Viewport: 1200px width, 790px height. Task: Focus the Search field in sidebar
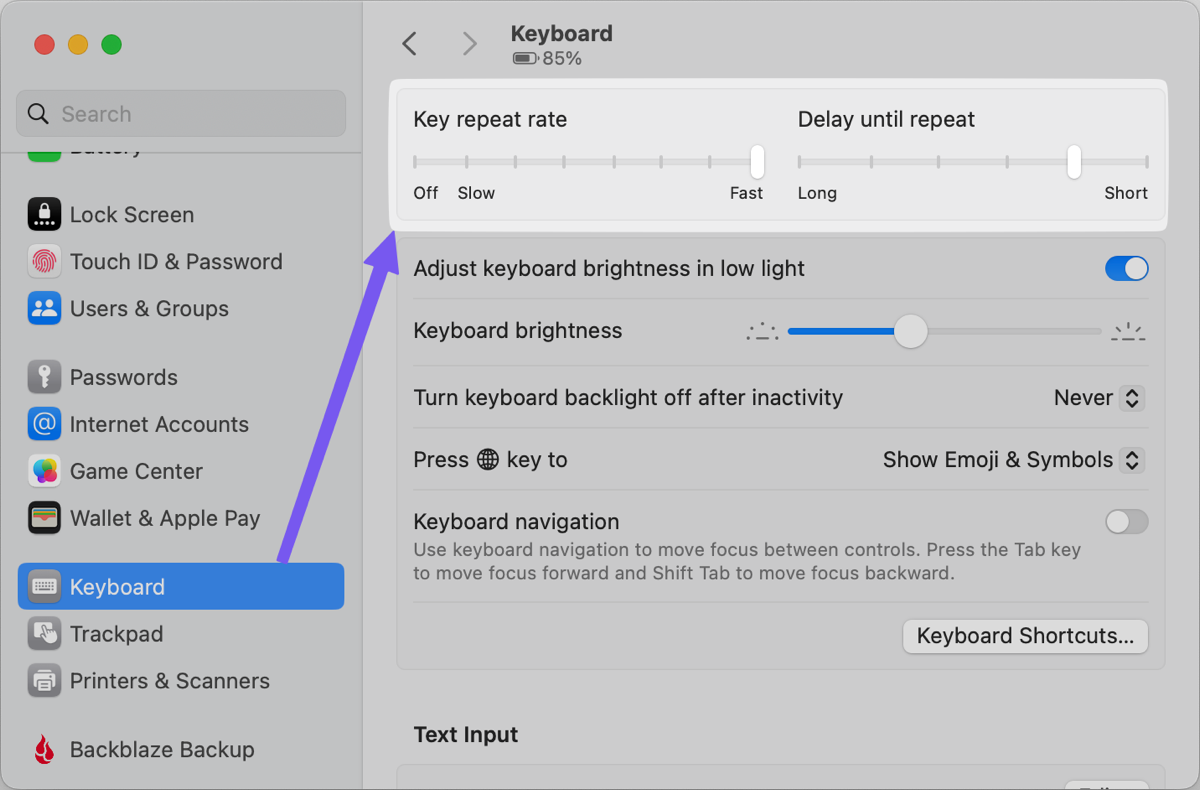point(181,114)
